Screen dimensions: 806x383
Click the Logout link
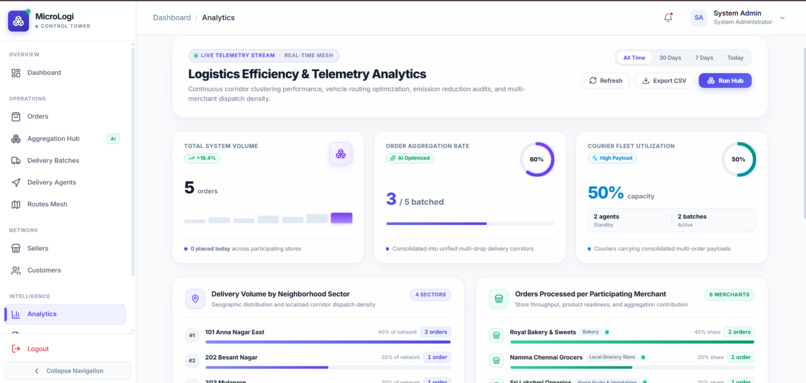click(x=38, y=349)
